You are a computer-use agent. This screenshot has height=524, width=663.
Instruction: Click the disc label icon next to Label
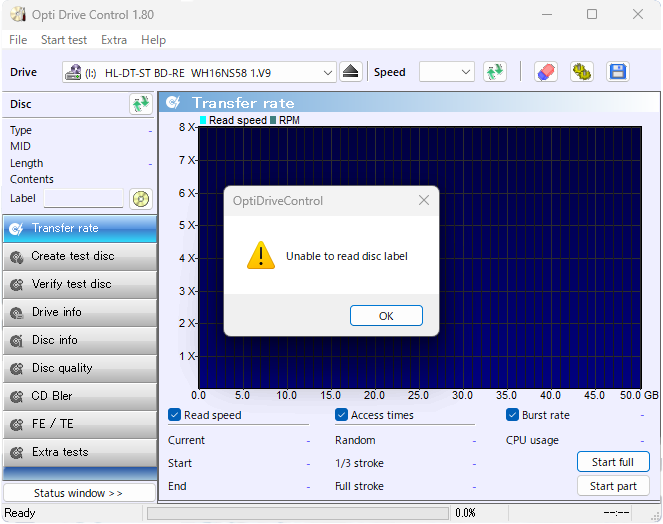click(141, 199)
